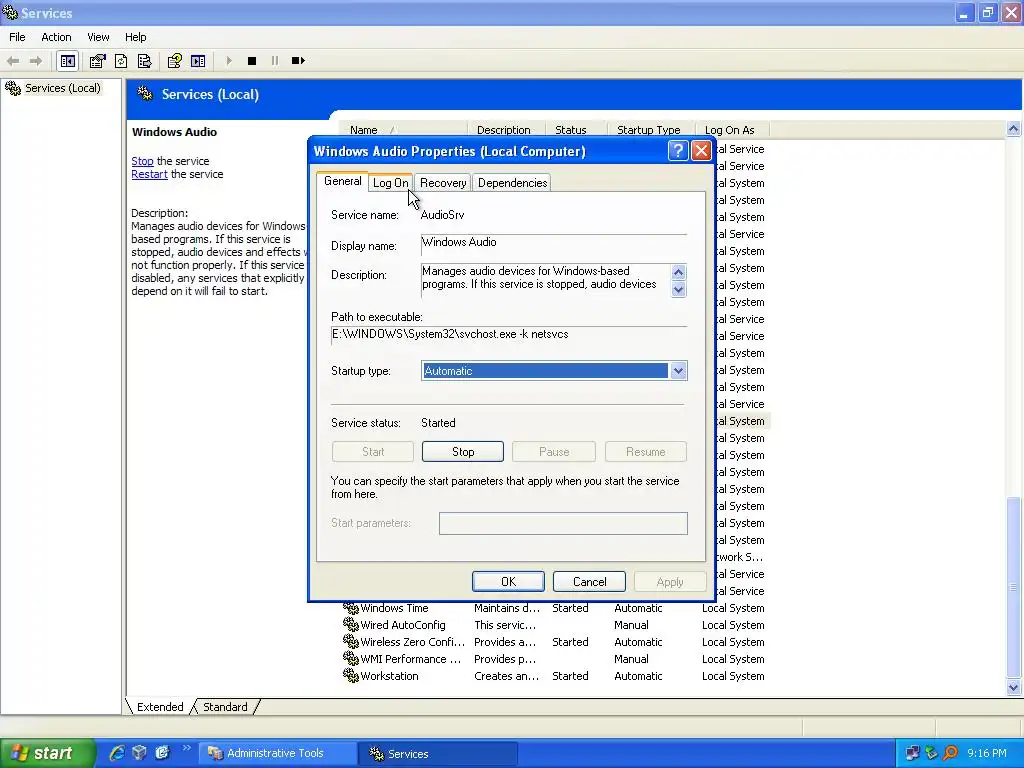Click the clock showing 9:16 PM
Viewport: 1024px width, 768px height.
[x=987, y=753]
